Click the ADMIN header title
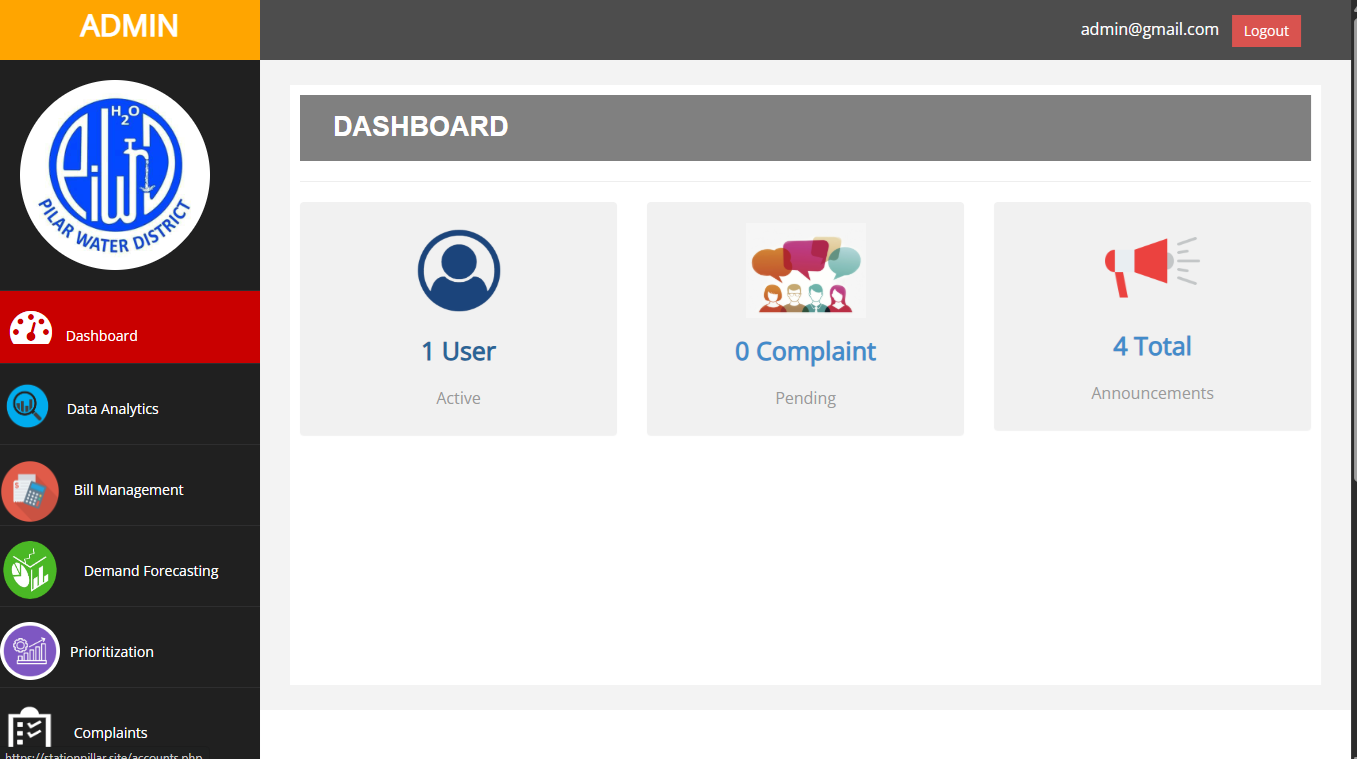 [129, 26]
